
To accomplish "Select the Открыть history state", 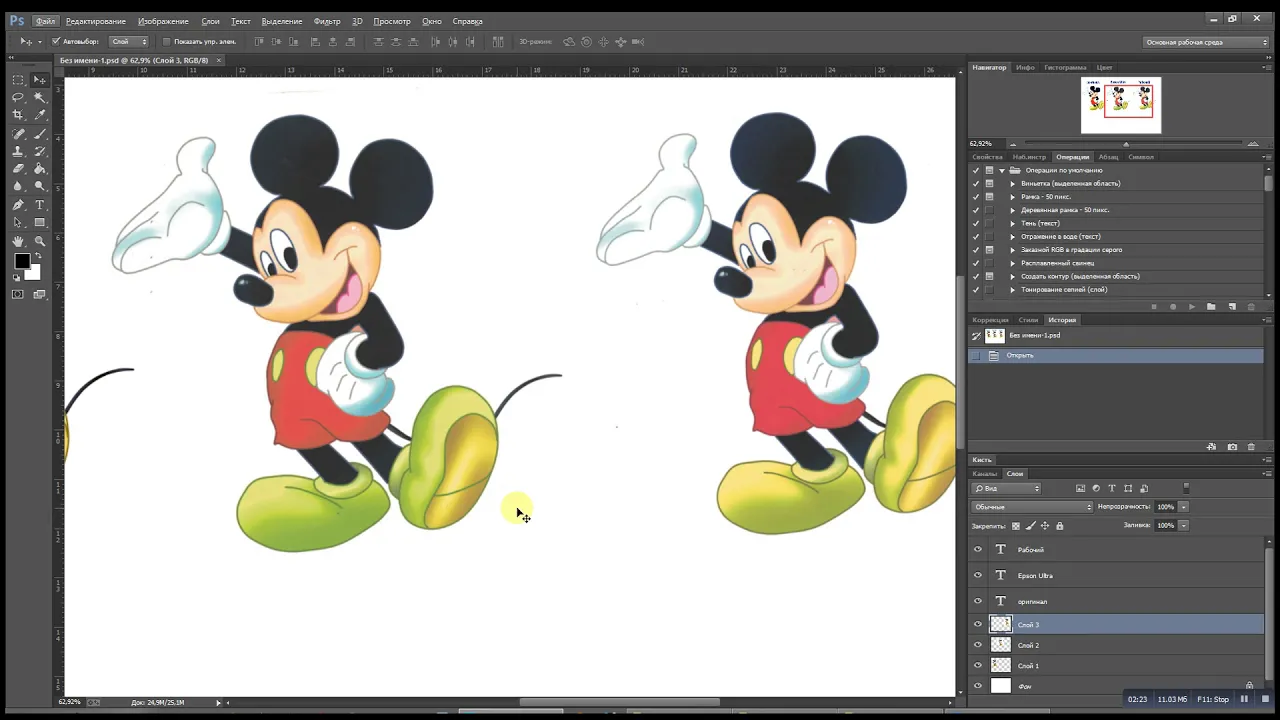I will pos(1116,355).
